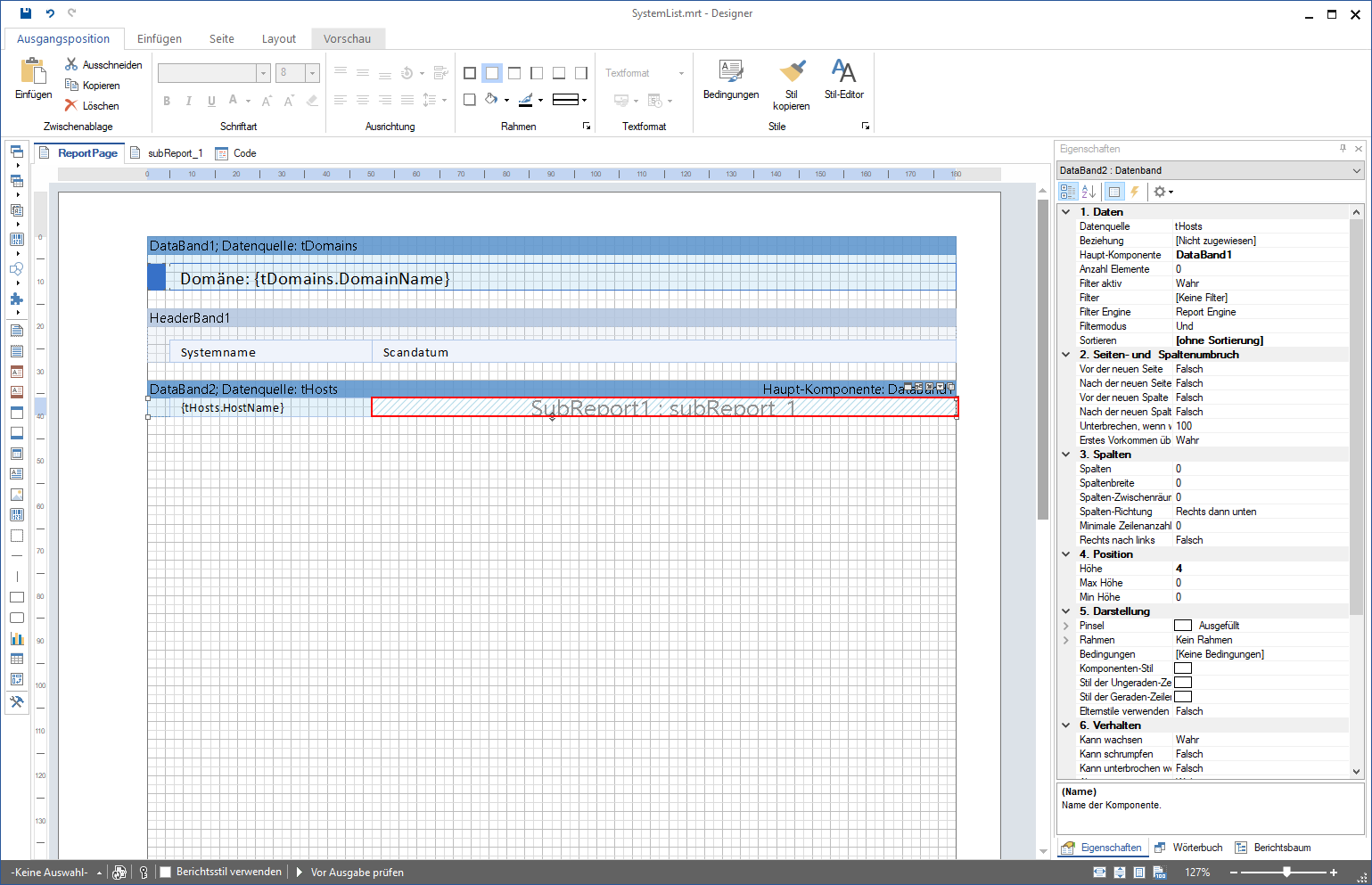This screenshot has height=885, width=1372.
Task: Activate the Stil kopieren brush
Action: [x=791, y=84]
